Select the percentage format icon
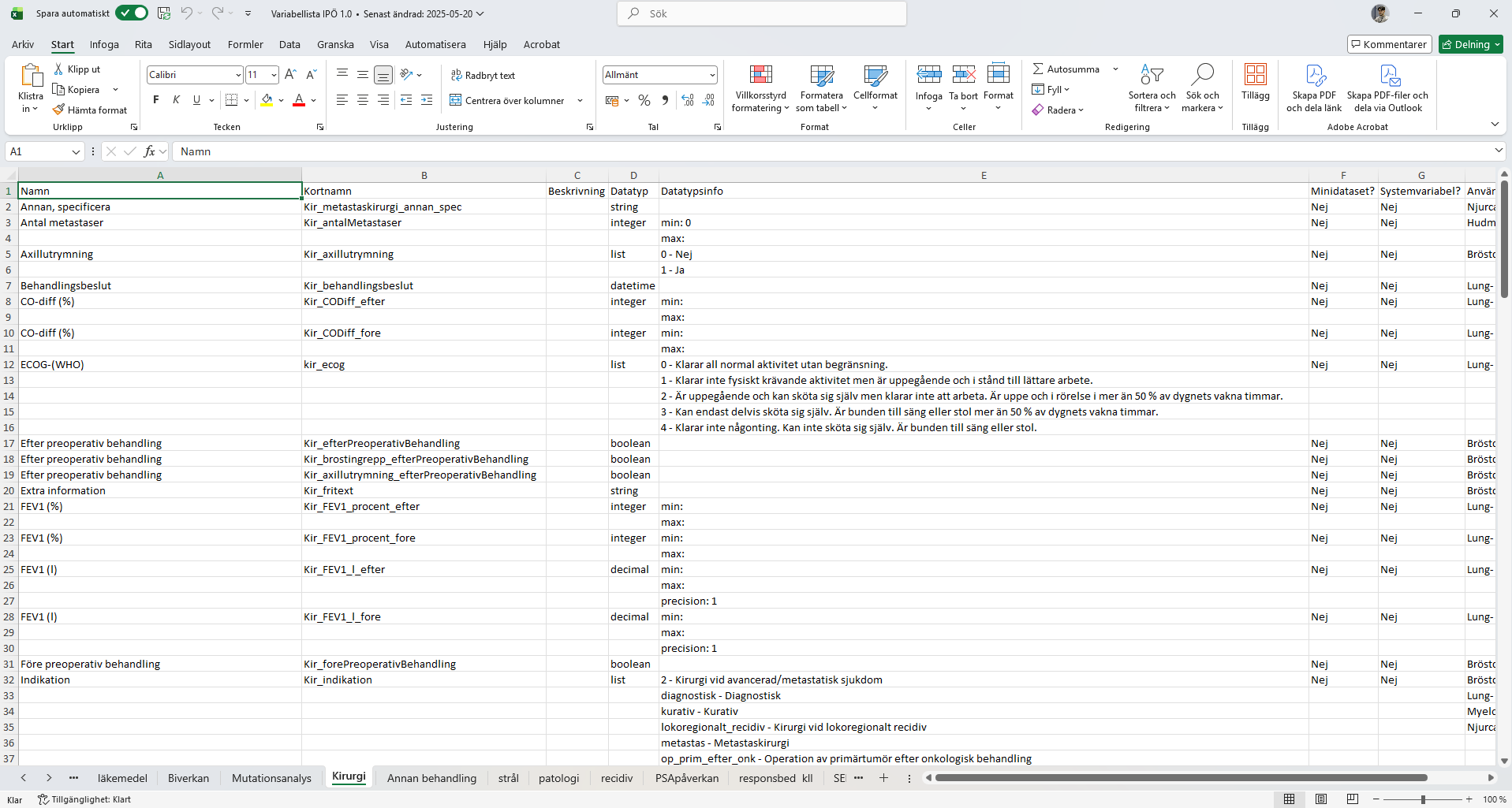The height and width of the screenshot is (808, 1512). pos(644,100)
